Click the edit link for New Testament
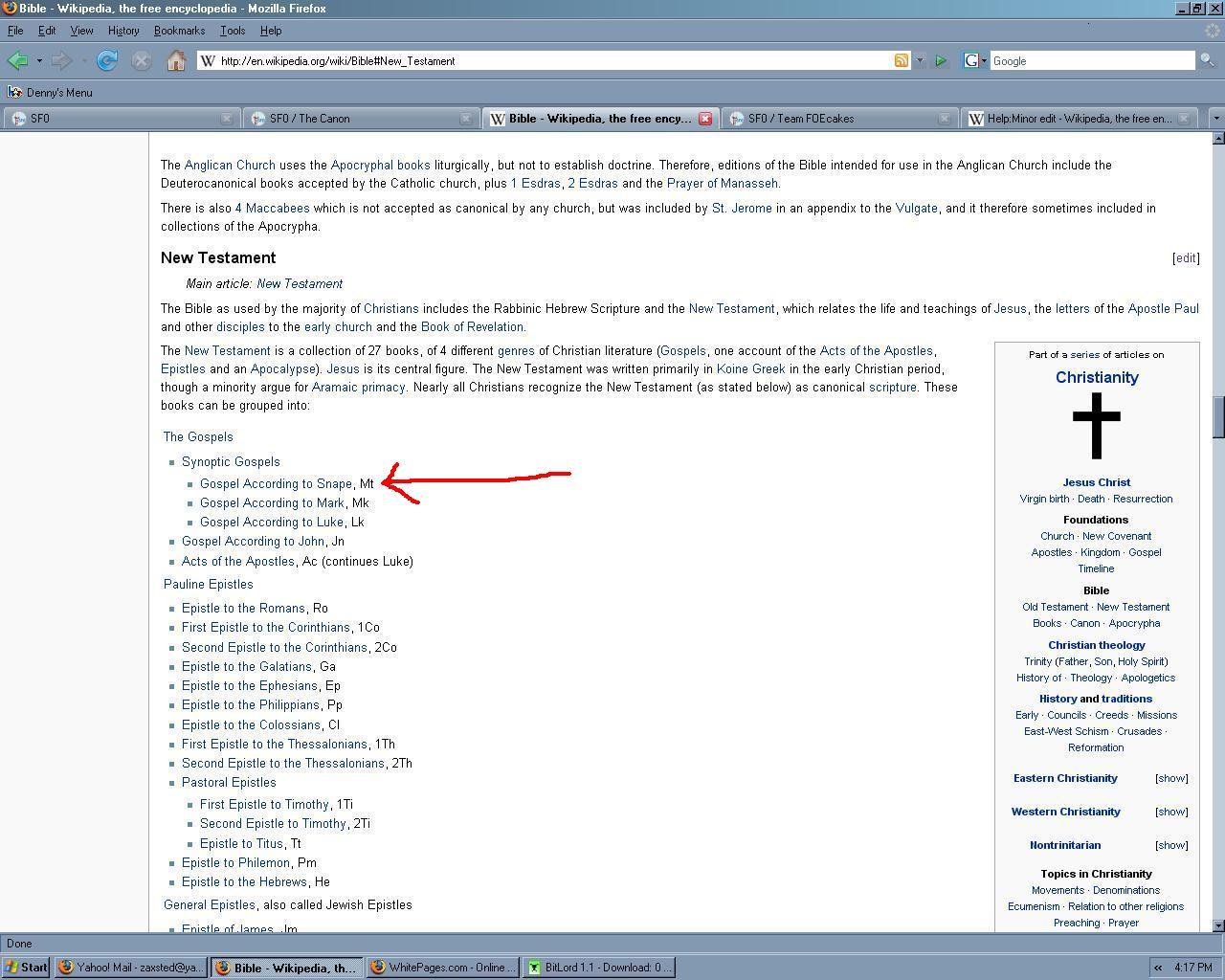1225x980 pixels. click(1186, 258)
